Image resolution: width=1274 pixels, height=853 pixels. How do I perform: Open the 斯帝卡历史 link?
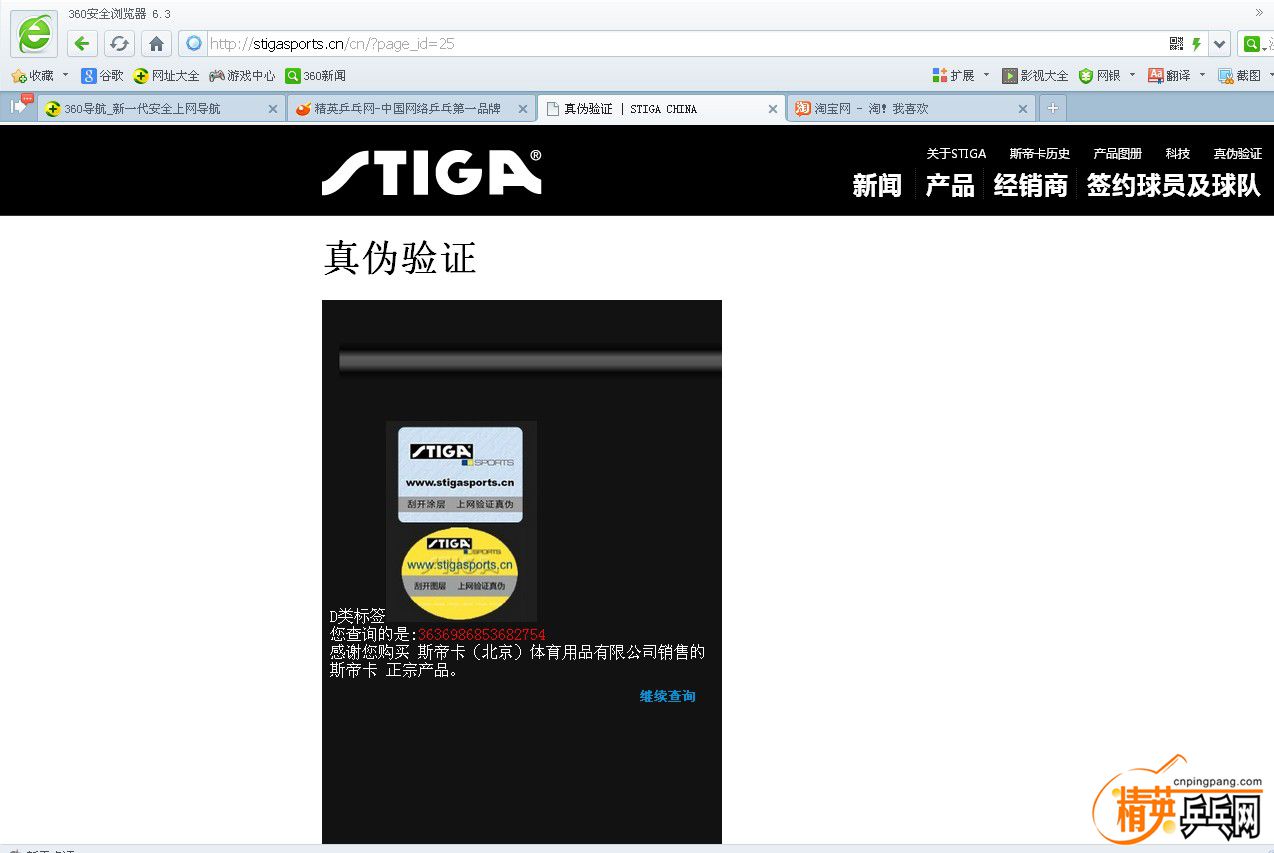(1040, 154)
